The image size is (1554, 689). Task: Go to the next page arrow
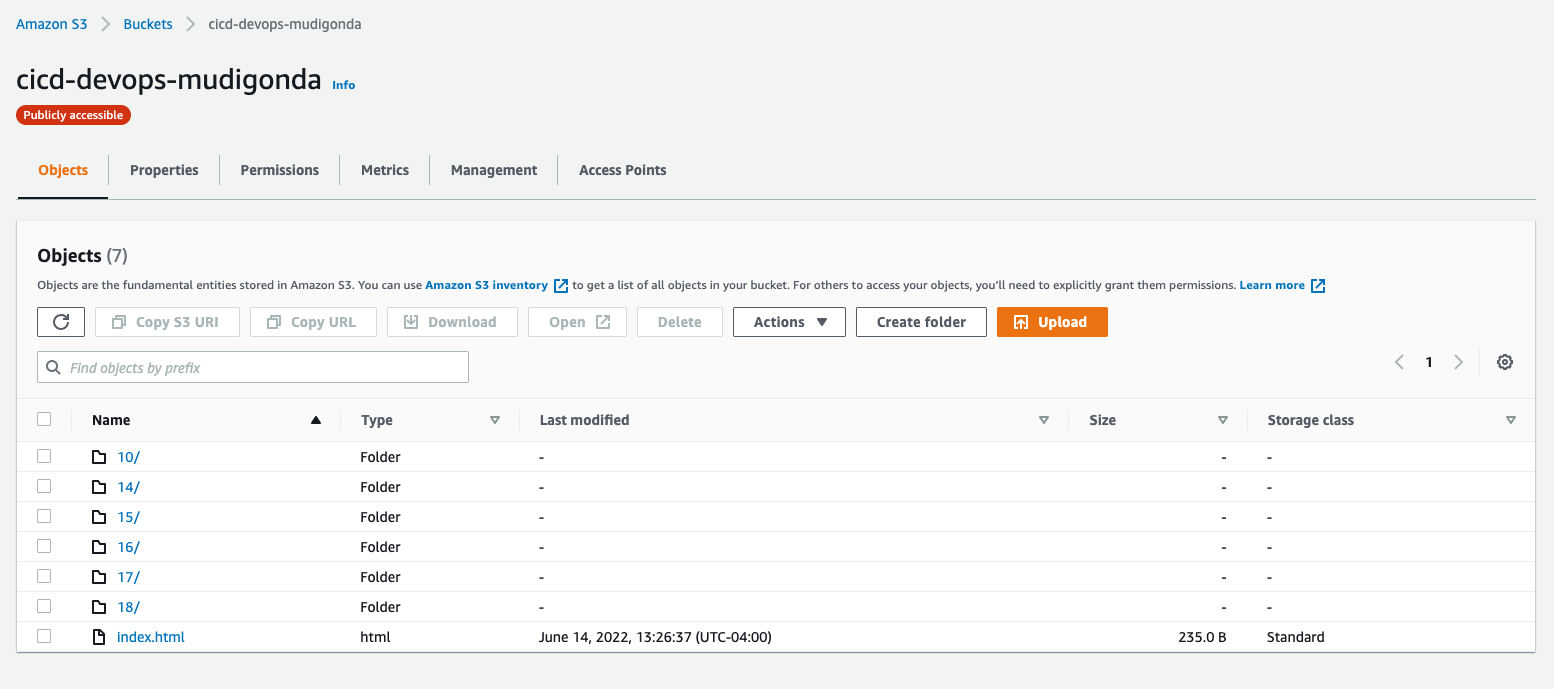(1459, 362)
